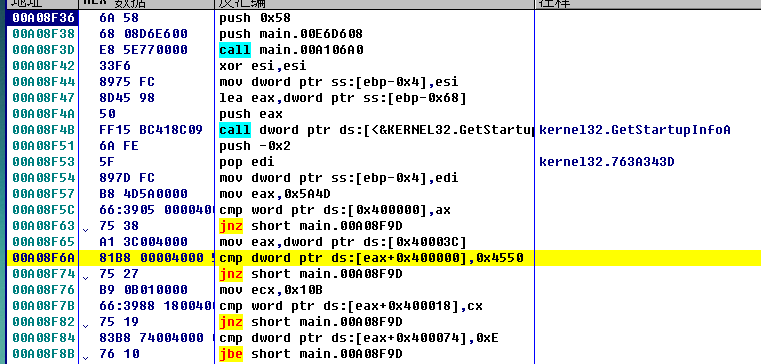This screenshot has height=364, width=761.
Task: Click address 00A08F4B
Action: point(44,131)
